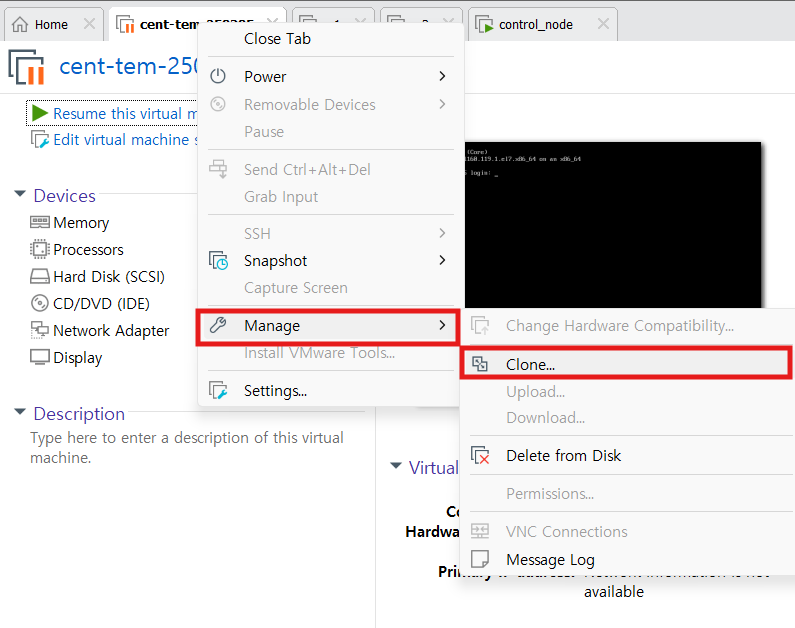Image resolution: width=795 pixels, height=628 pixels.
Task: Expand the Power submenu arrow
Action: (442, 76)
